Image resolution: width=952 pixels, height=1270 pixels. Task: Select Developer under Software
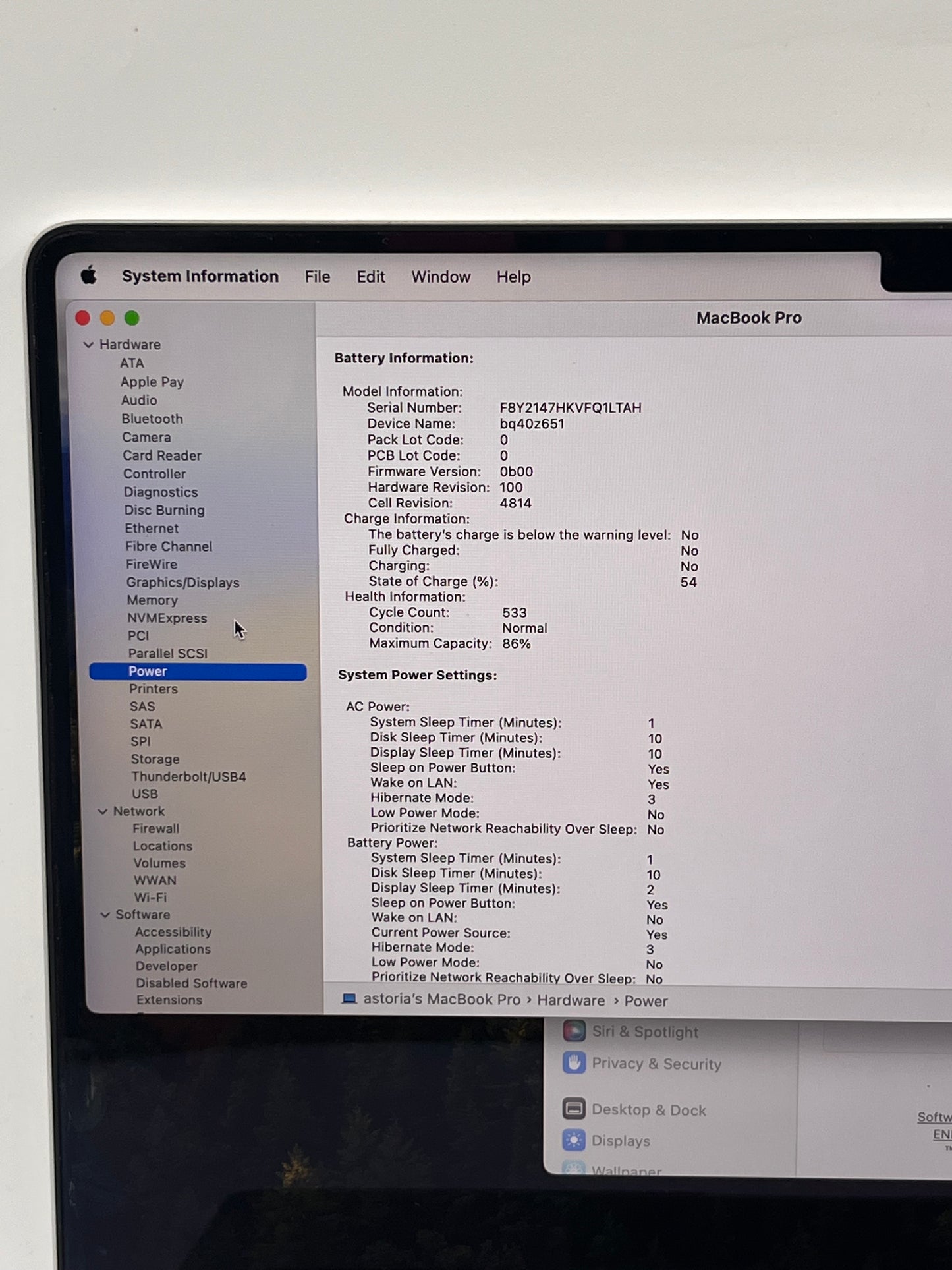pyautogui.click(x=167, y=966)
